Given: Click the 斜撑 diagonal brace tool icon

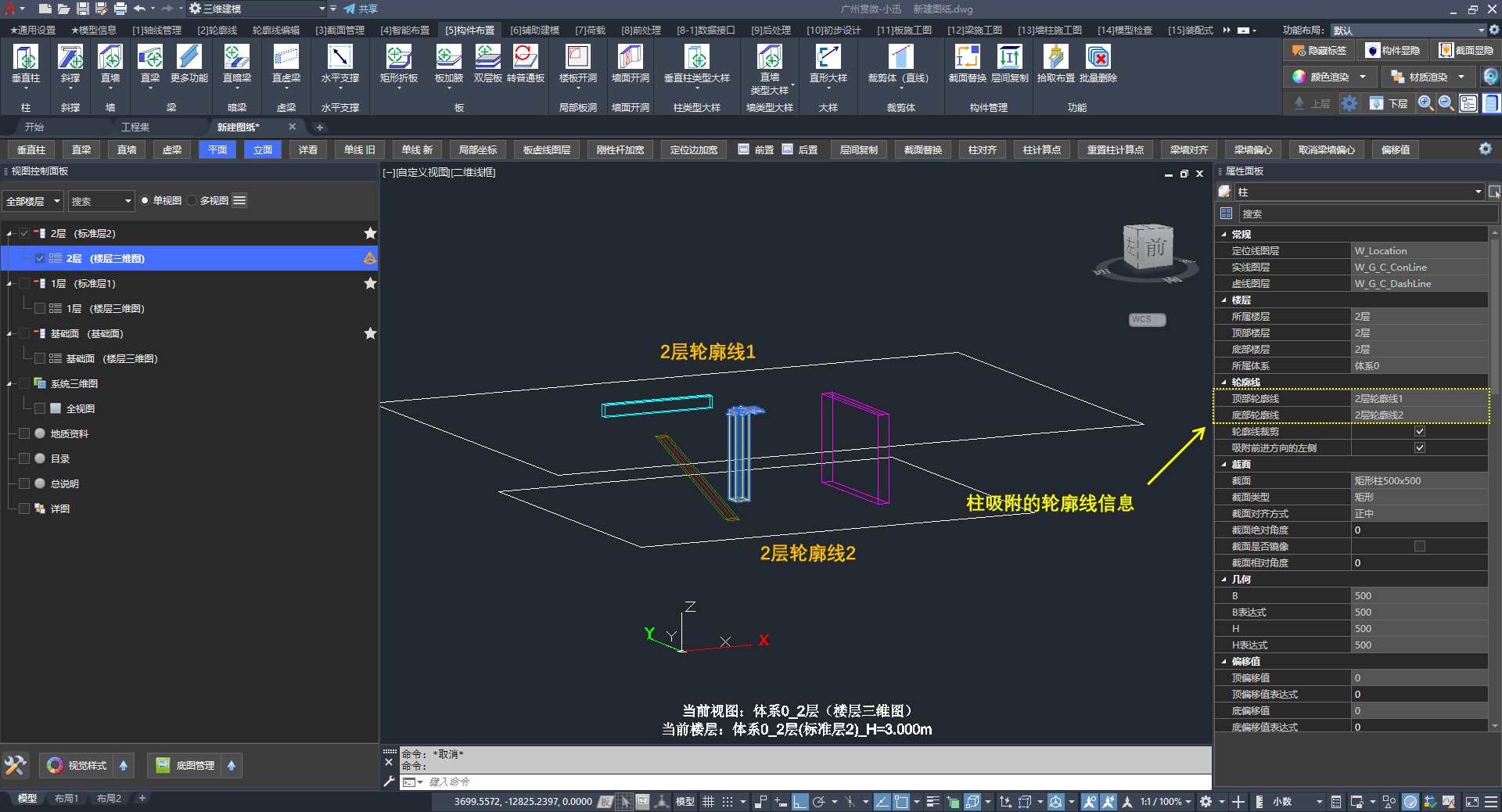Looking at the screenshot, I should [x=70, y=57].
